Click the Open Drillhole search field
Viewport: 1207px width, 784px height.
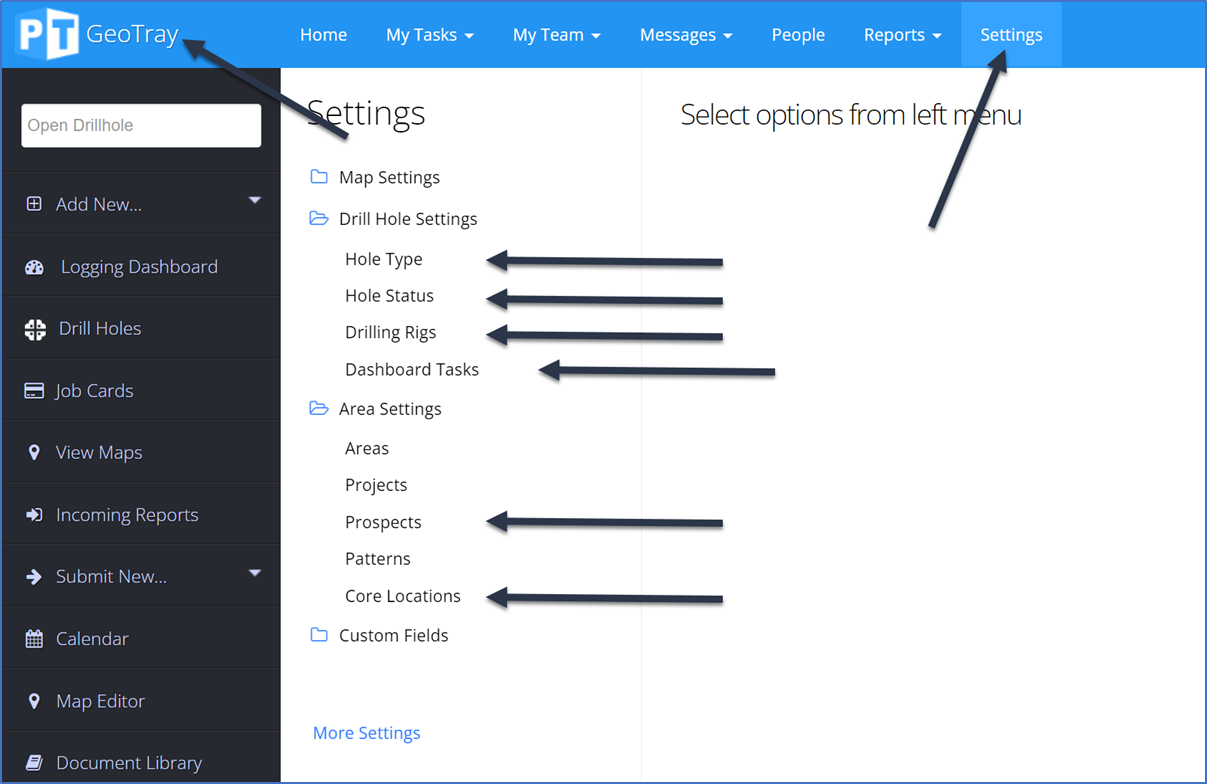click(140, 125)
